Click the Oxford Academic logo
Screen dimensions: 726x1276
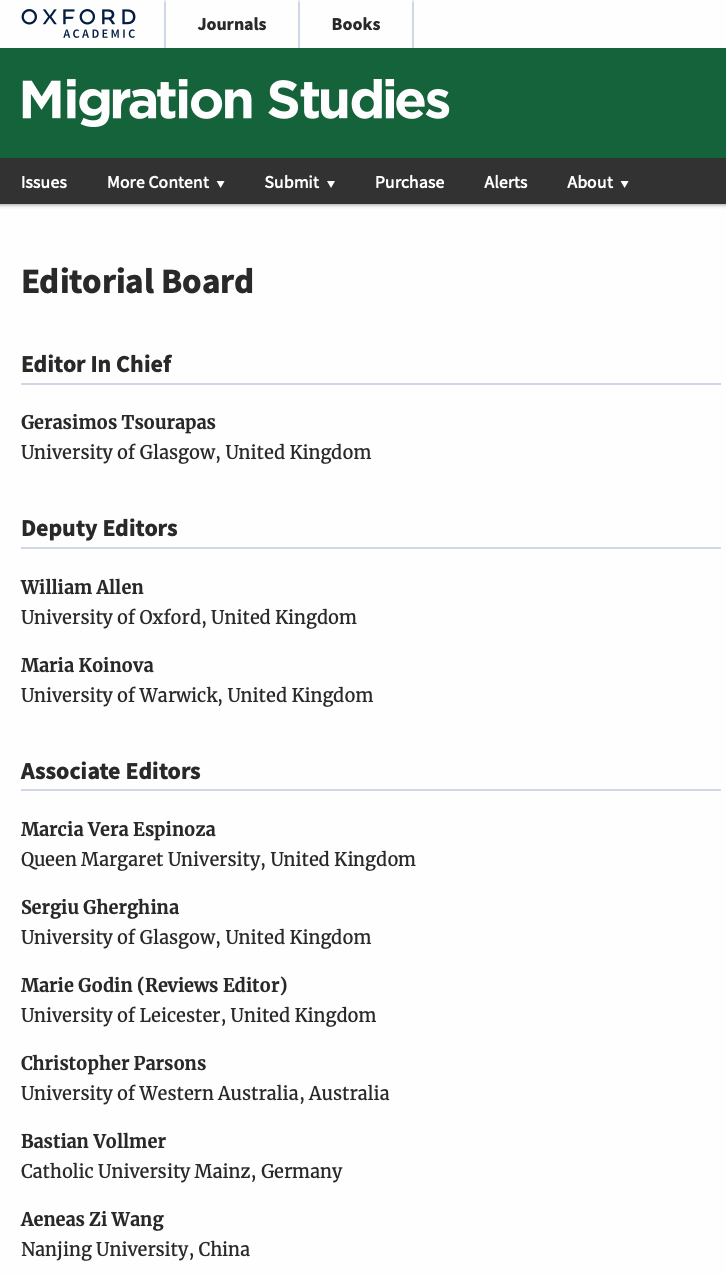point(78,23)
